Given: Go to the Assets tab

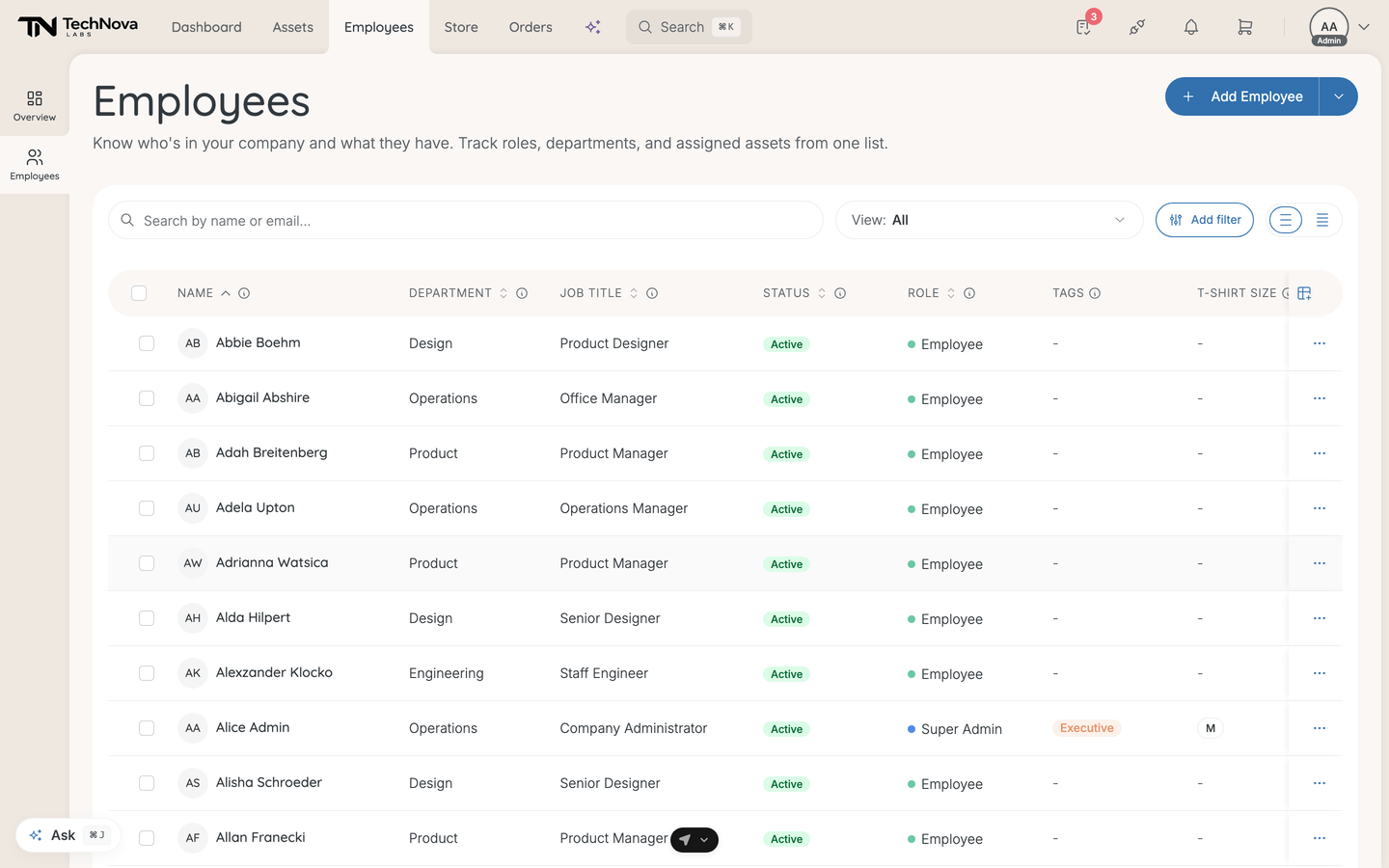Looking at the screenshot, I should [x=293, y=27].
